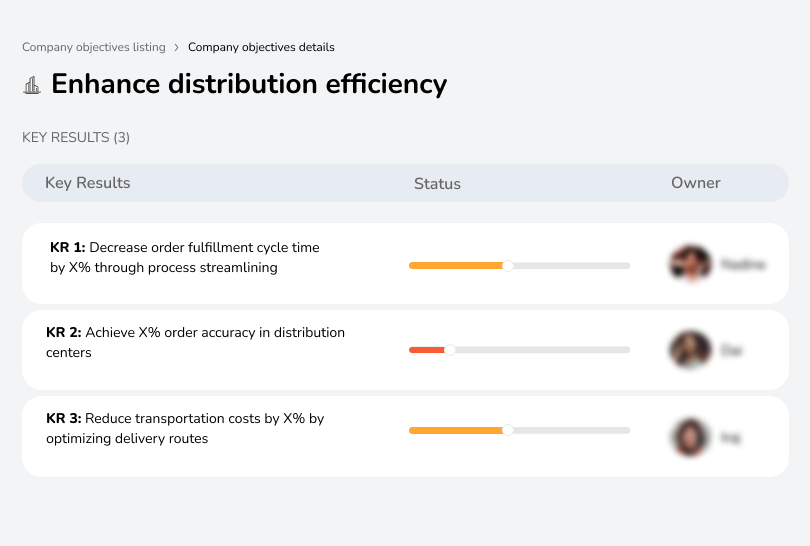This screenshot has width=810, height=546.
Task: Click the KEY RESULTS (3) section label
Action: (76, 137)
